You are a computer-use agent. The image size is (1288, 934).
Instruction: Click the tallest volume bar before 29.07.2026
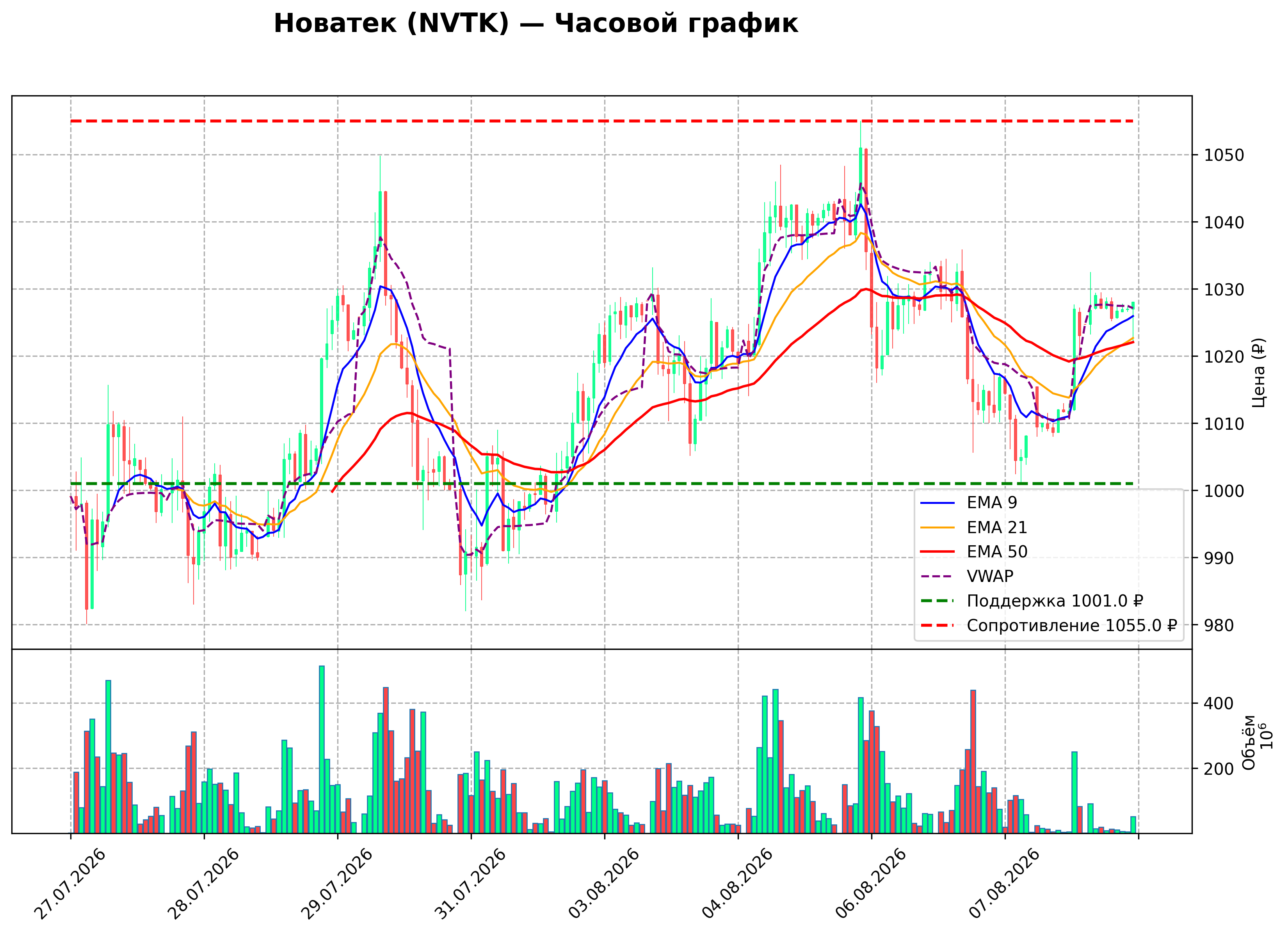[322, 749]
